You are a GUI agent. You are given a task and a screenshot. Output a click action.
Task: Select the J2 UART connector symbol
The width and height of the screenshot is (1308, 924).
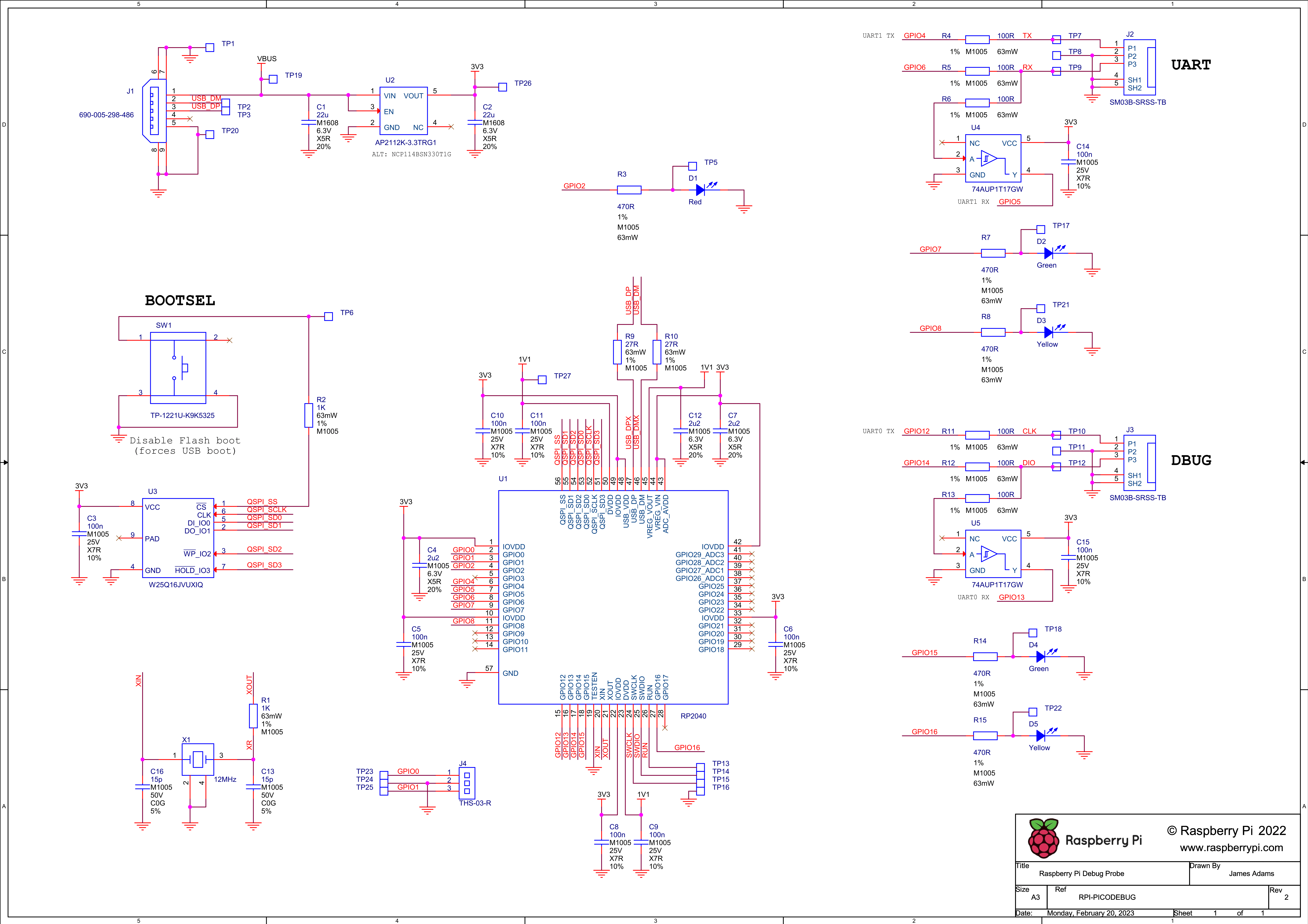pos(1139,67)
